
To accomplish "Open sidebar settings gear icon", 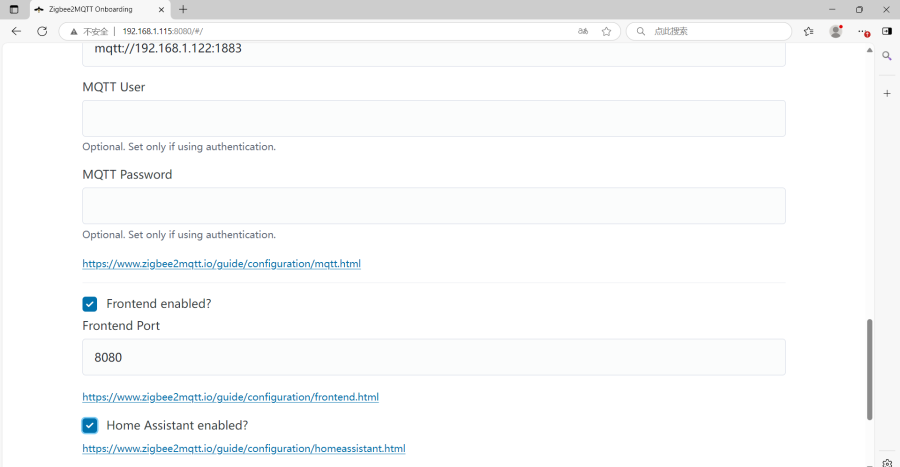I will [887, 462].
